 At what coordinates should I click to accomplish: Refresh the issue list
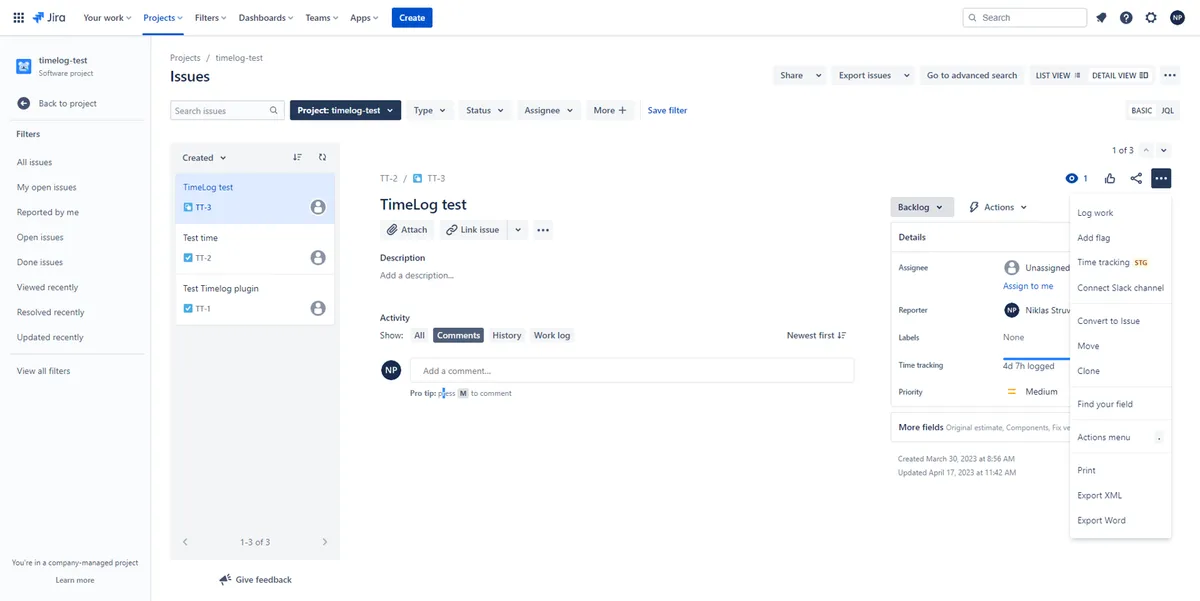[x=322, y=157]
